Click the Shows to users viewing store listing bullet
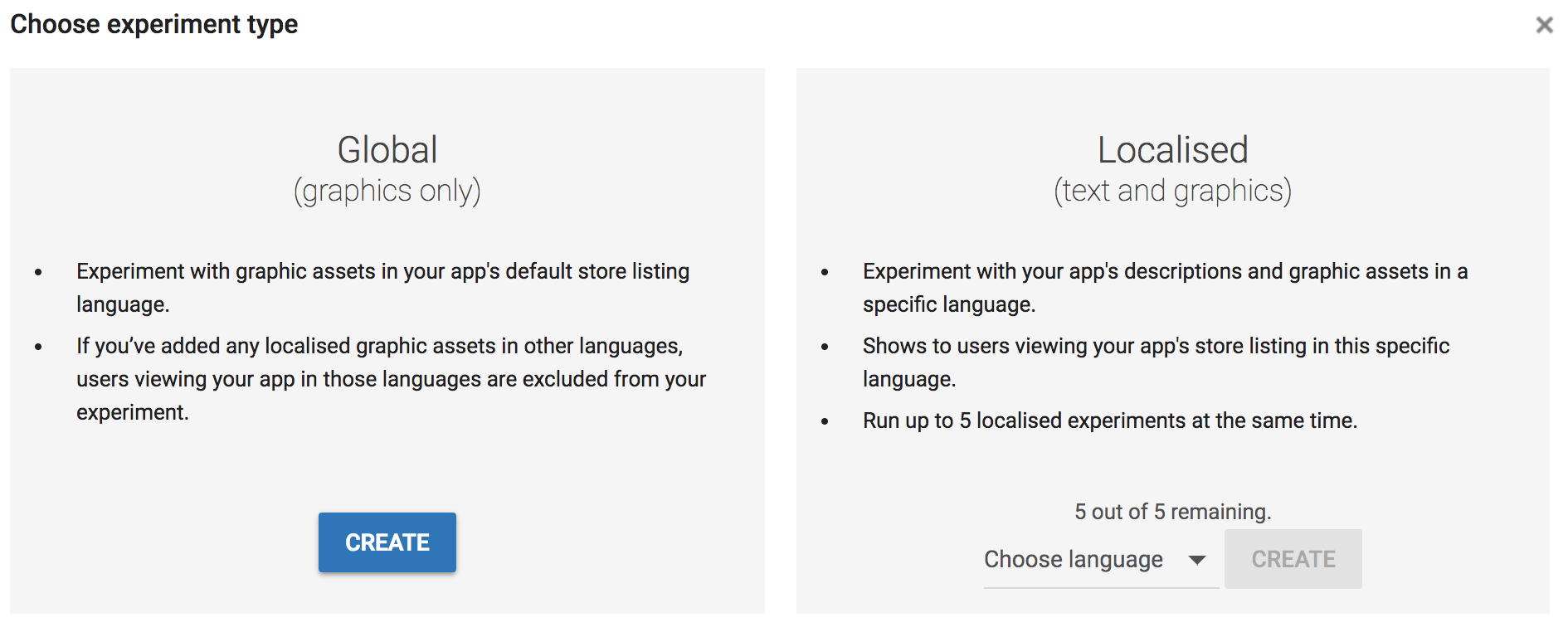This screenshot has height=627, width=1568. (1157, 362)
